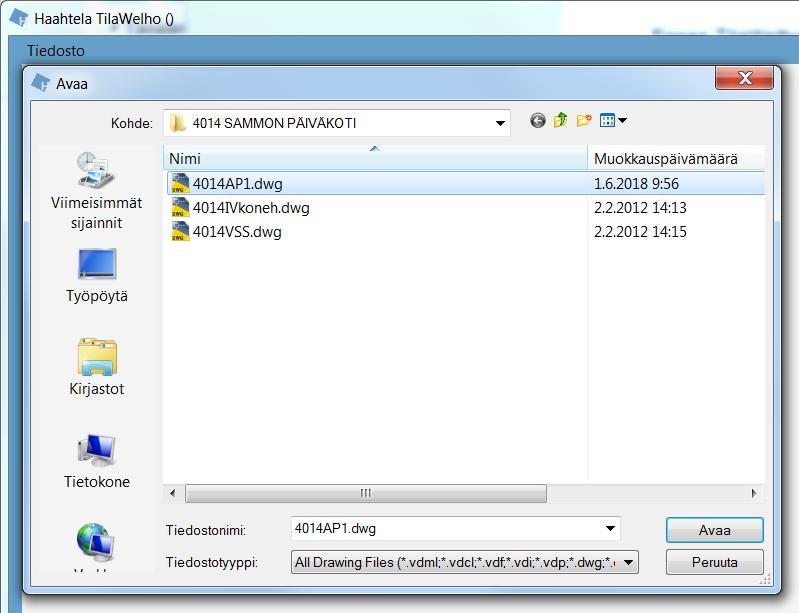Screen dimensions: 799x613
Task: Click the scrollbar left arrow
Action: click(x=173, y=493)
